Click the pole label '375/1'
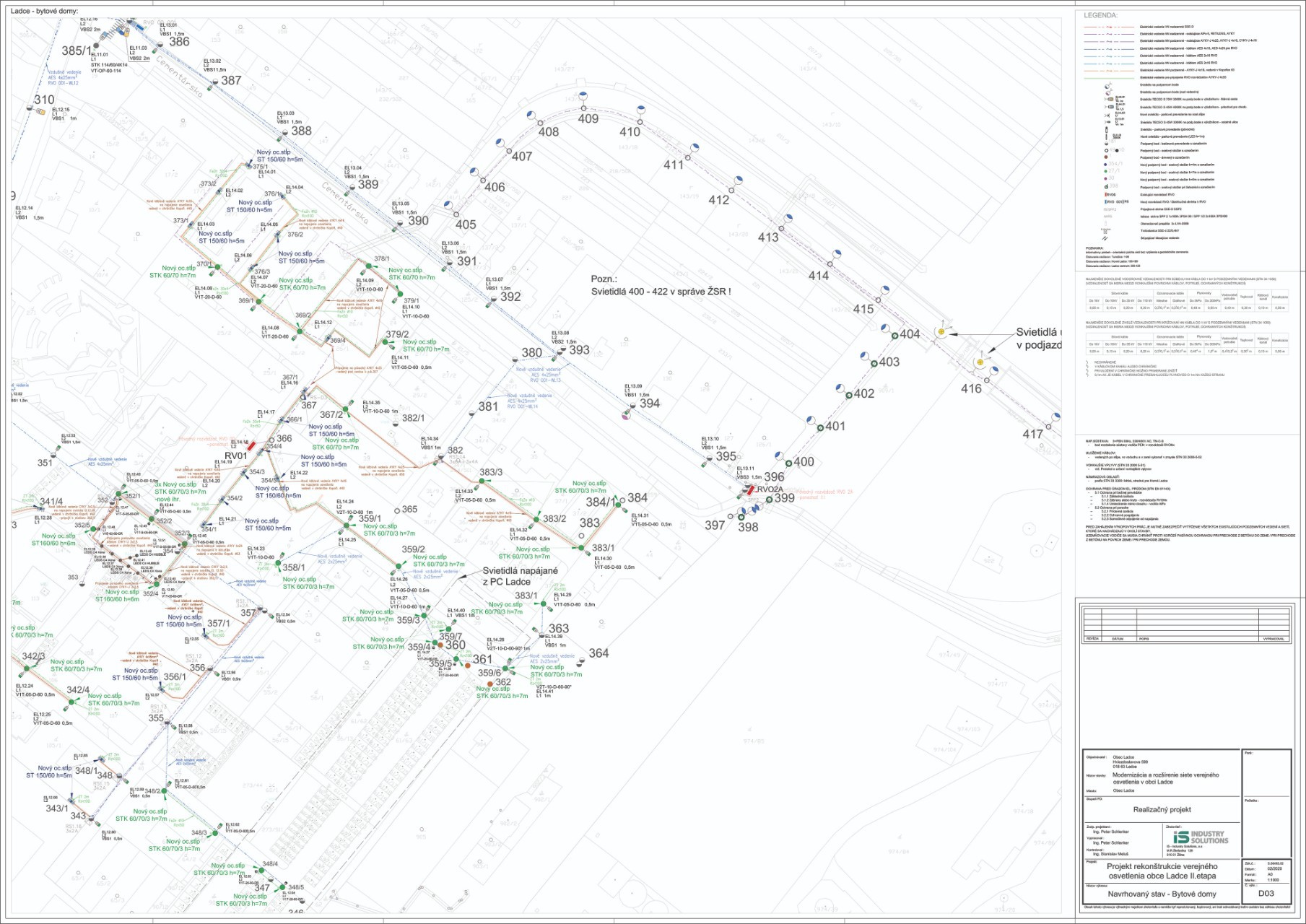Image resolution: width=1306 pixels, height=924 pixels. (260, 167)
